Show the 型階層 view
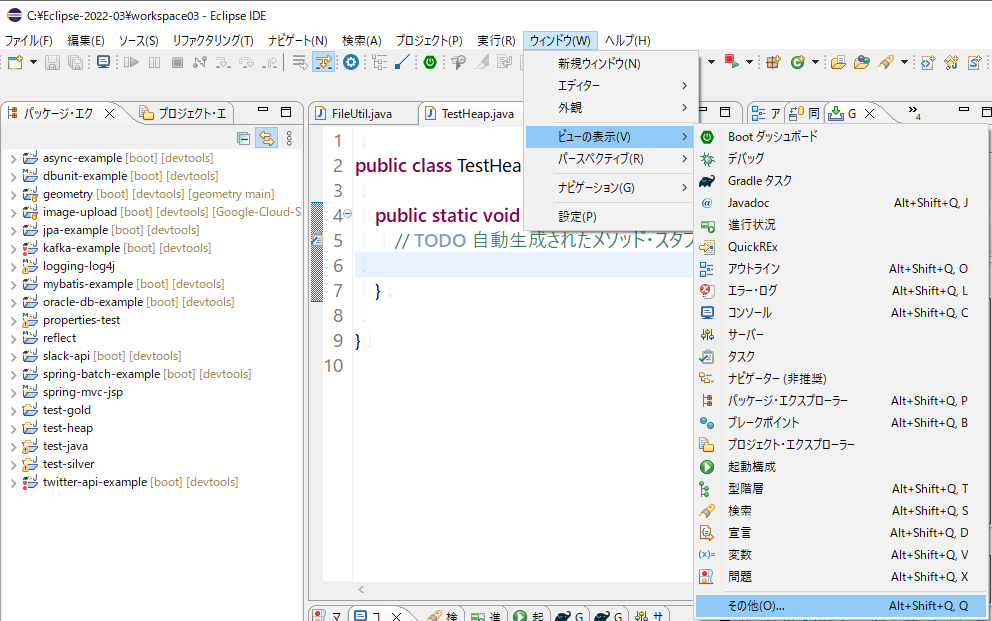Image resolution: width=992 pixels, height=621 pixels. coord(841,489)
